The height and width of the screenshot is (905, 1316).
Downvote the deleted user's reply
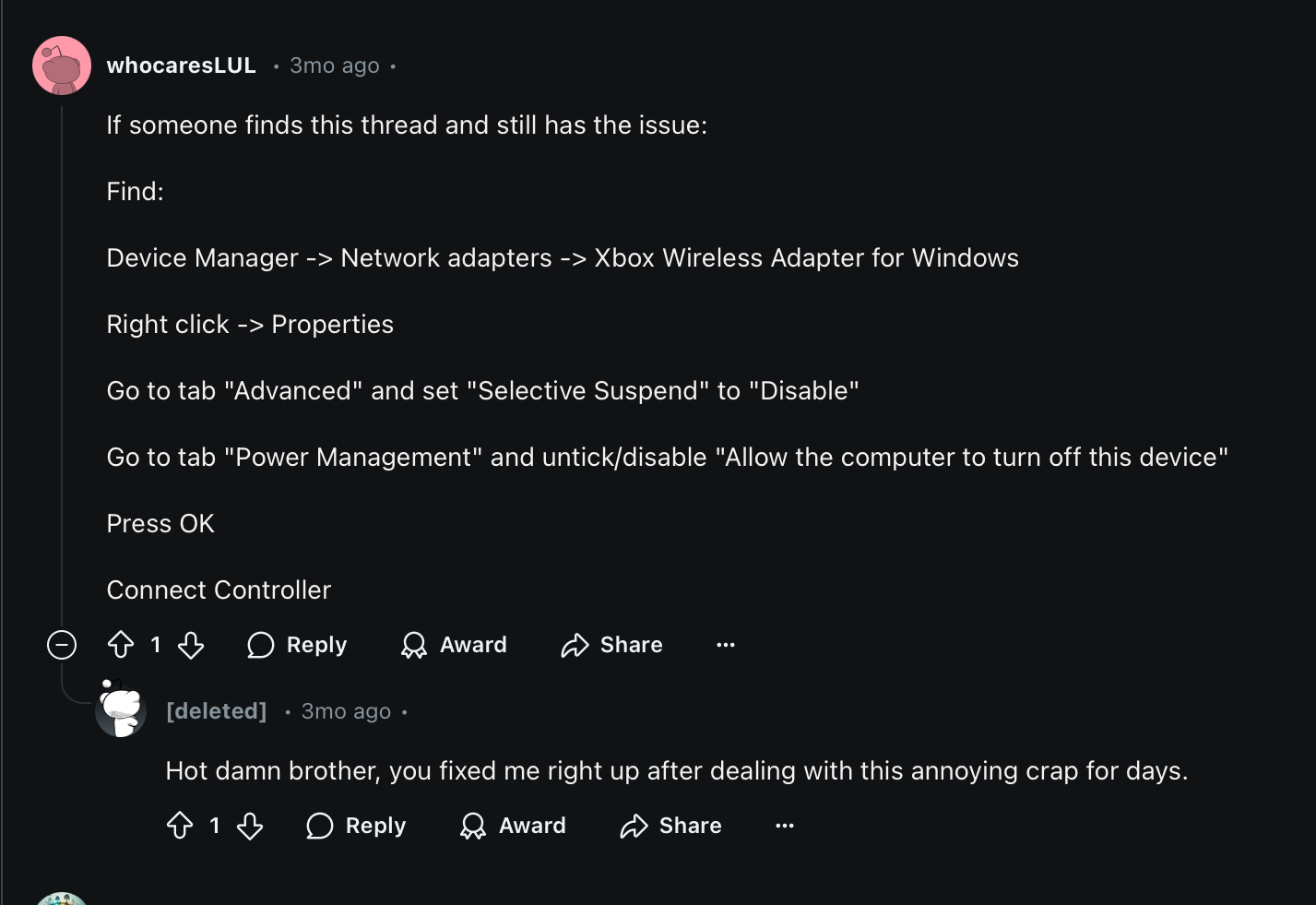(250, 826)
